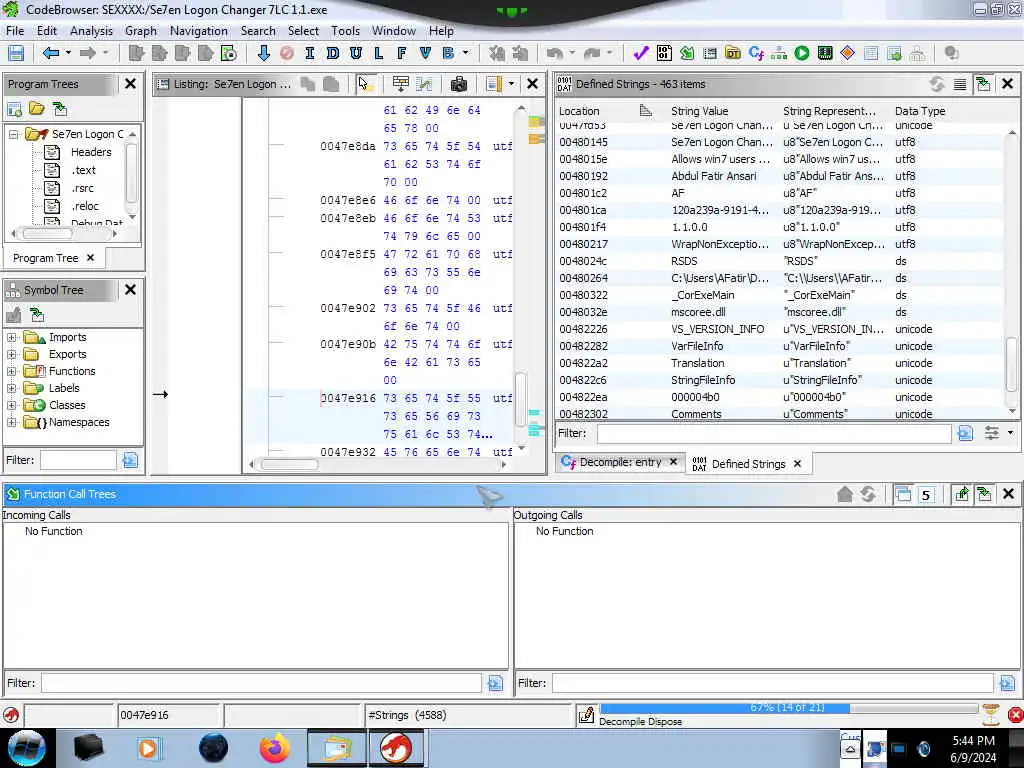Expand the Functions node in Symbol Tree
The height and width of the screenshot is (768, 1024).
pos(12,372)
